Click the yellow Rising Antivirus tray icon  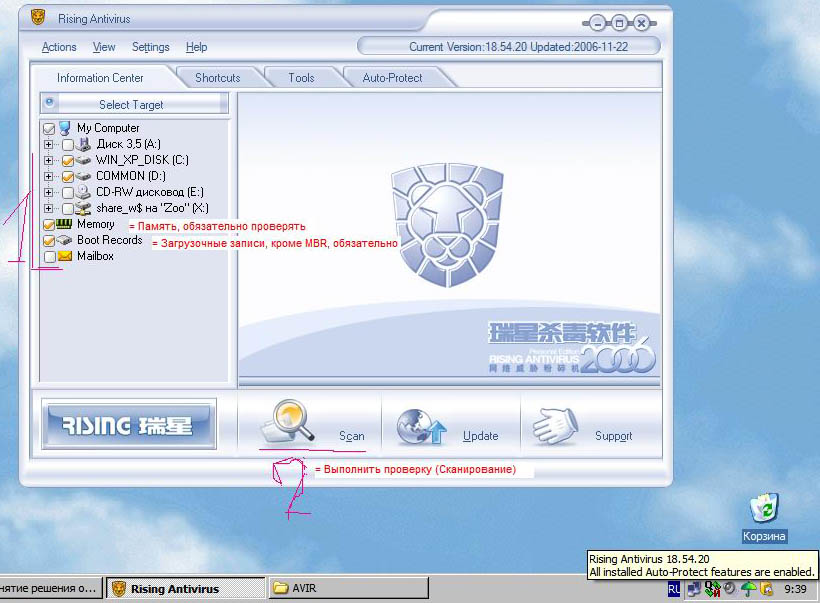tap(767, 589)
